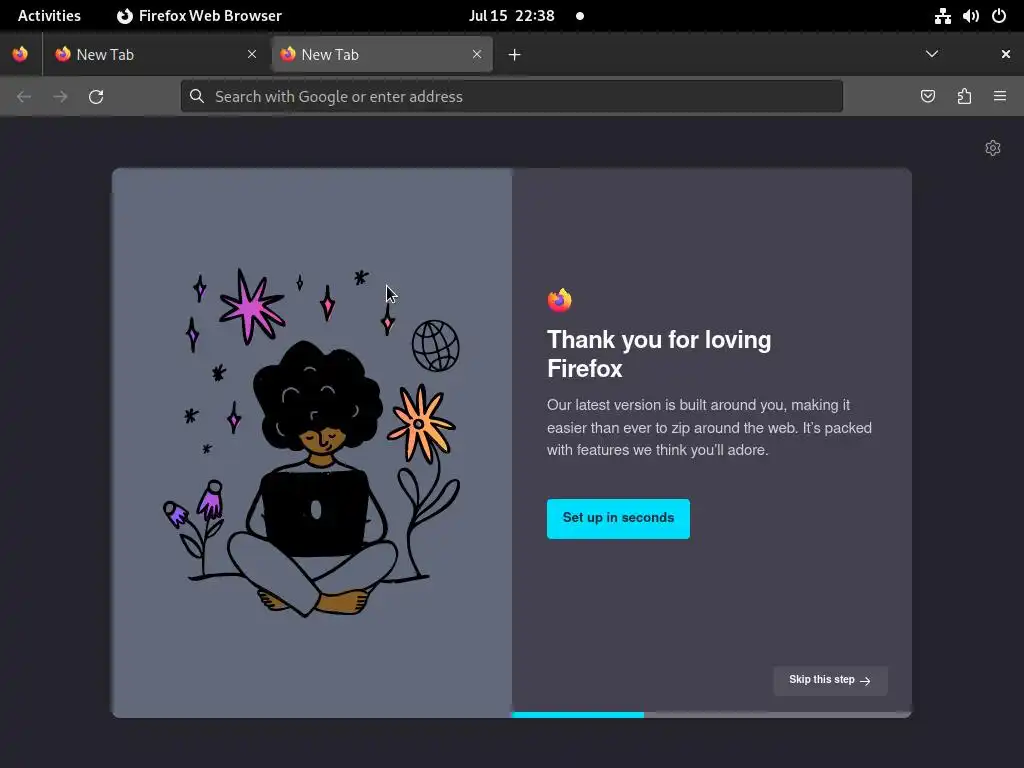Image resolution: width=1024 pixels, height=768 pixels.
Task: Open a new tab with plus button
Action: click(515, 55)
